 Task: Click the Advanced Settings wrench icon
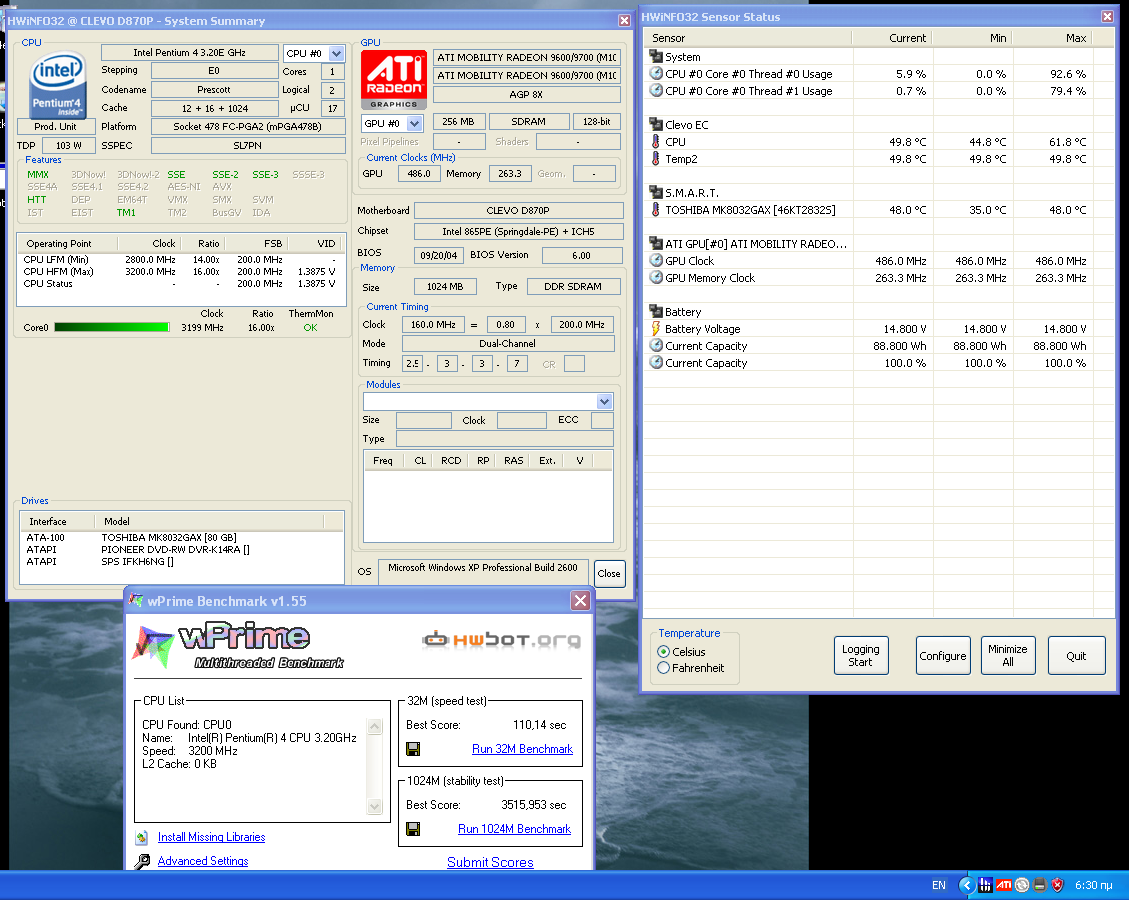click(x=143, y=861)
